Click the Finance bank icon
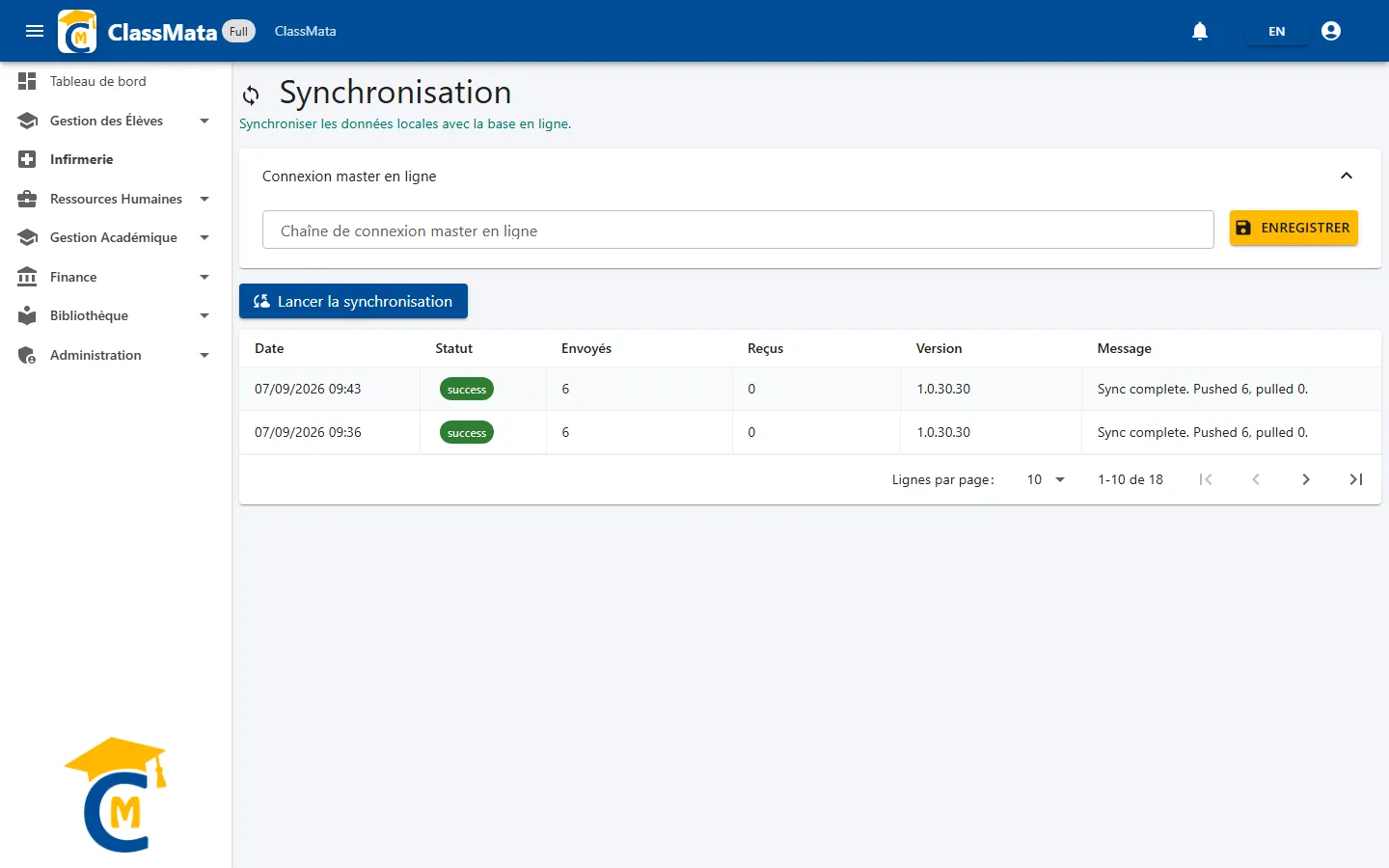Viewport: 1389px width, 868px height. [27, 277]
